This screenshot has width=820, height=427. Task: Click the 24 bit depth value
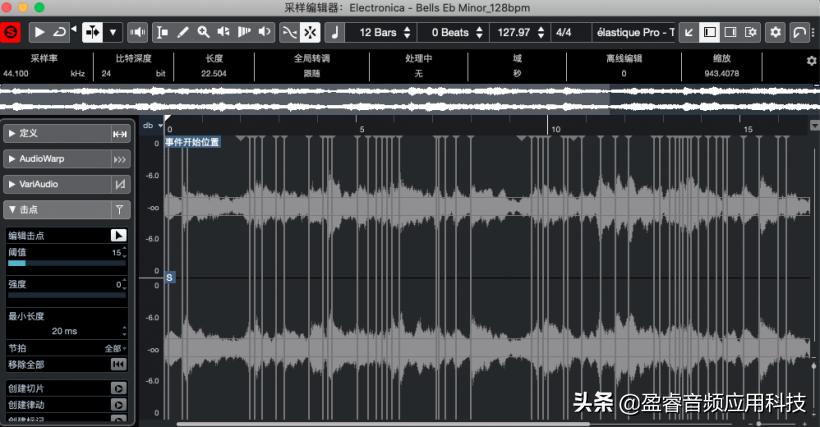(x=106, y=74)
